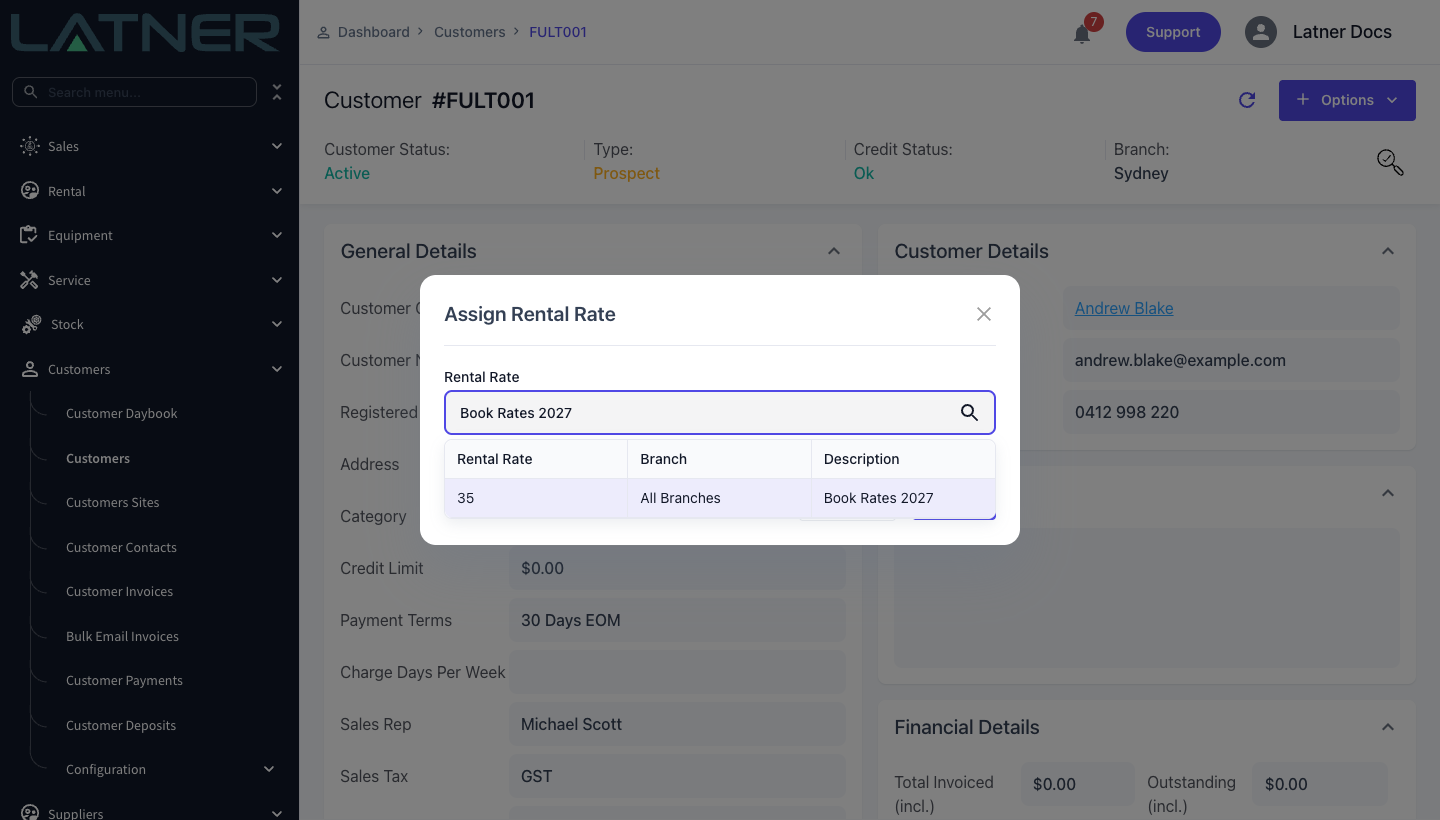
Task: Click the Rental menu icon
Action: (30, 191)
